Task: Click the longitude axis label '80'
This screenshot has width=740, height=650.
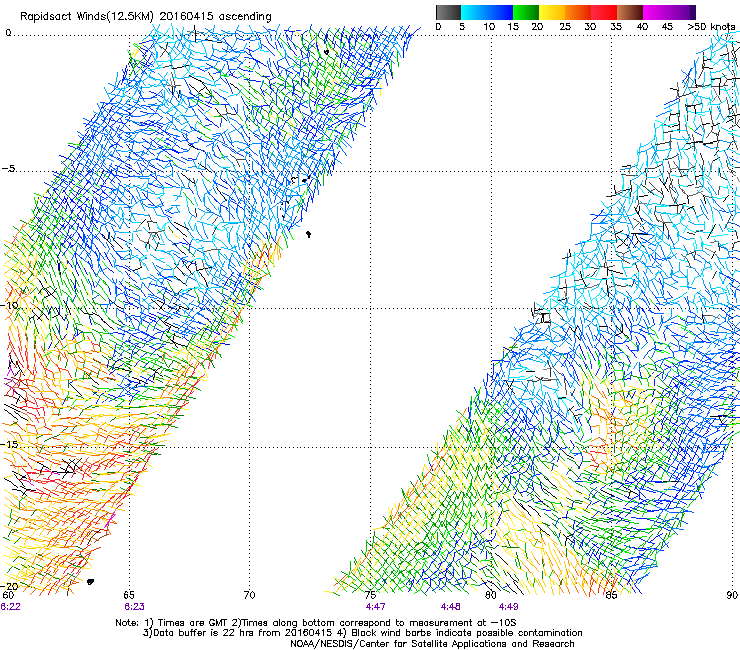Action: click(x=491, y=595)
